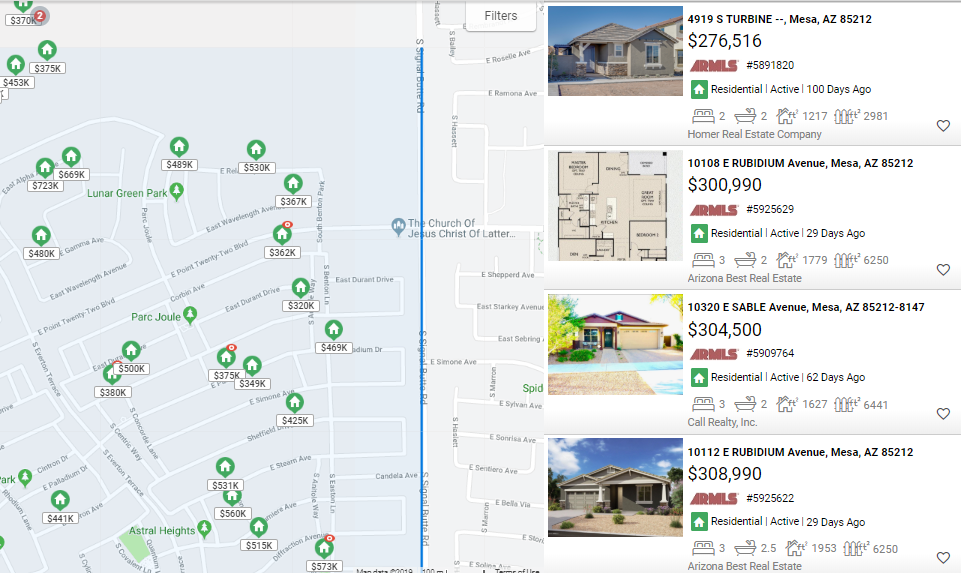
Task: Click the residential home badge on Turbine listing
Action: [699, 89]
